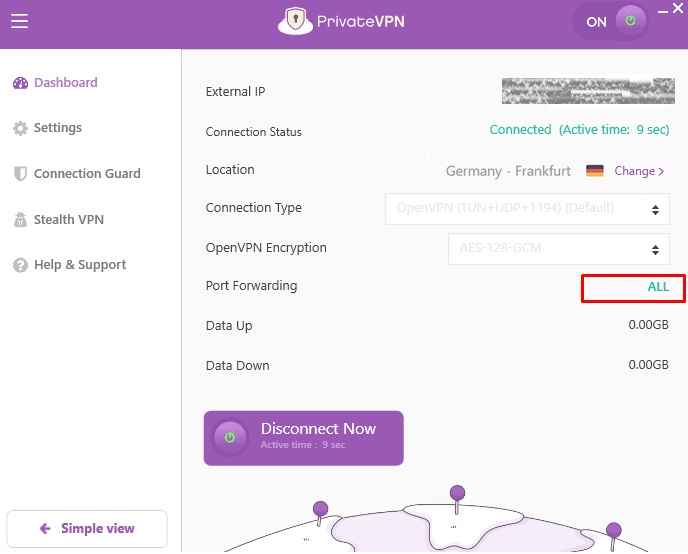The height and width of the screenshot is (554, 688).
Task: Click the left map pin
Action: coord(320,513)
